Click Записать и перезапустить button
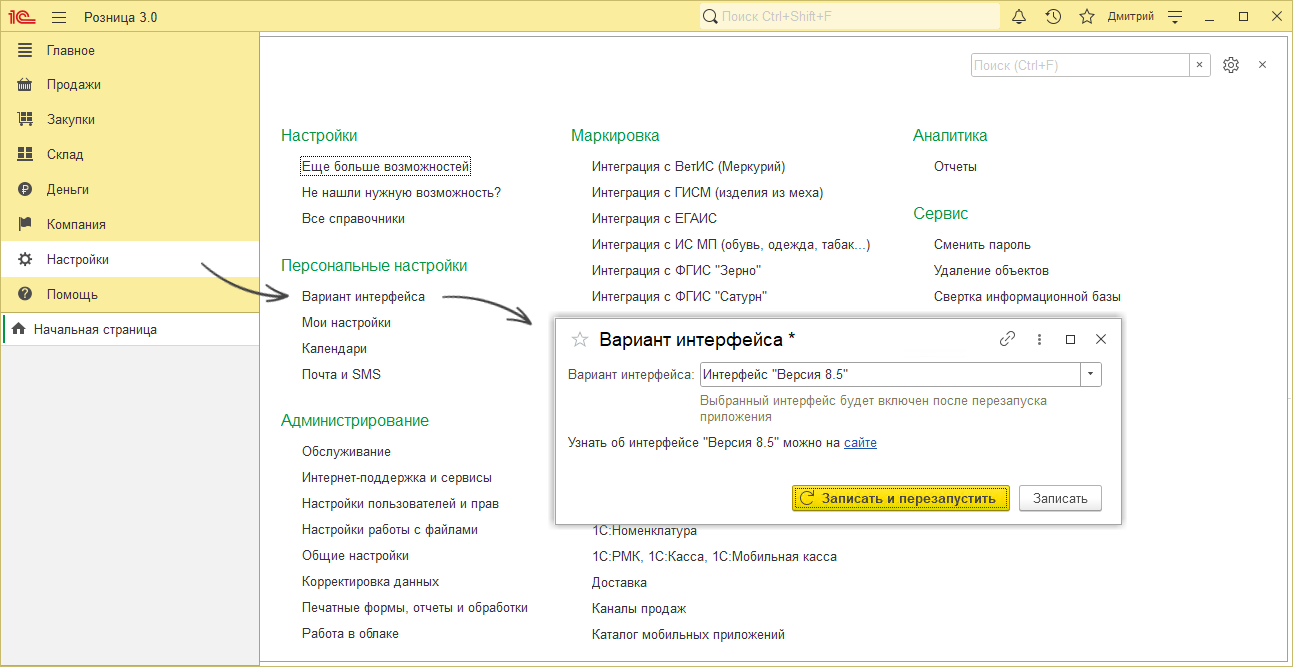 pos(900,498)
